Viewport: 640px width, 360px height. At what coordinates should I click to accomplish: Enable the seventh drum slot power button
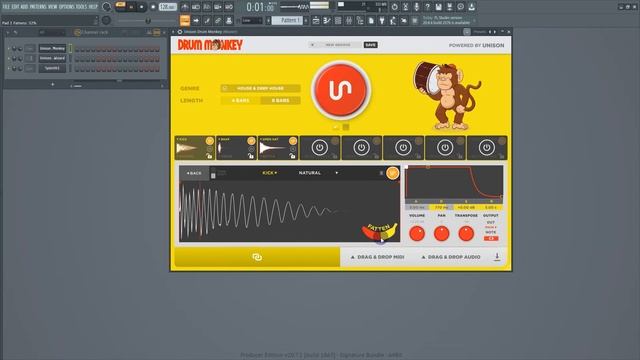[445, 147]
